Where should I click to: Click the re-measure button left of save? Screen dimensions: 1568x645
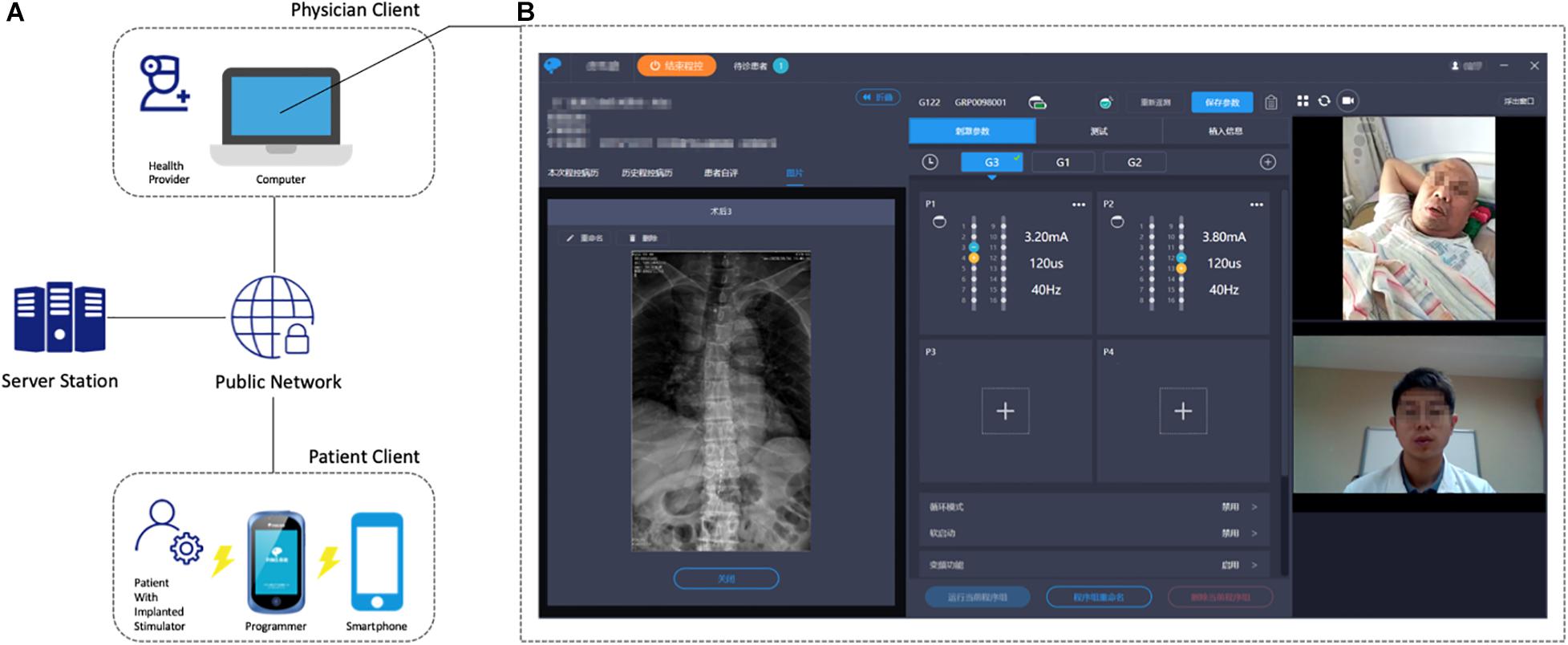pos(1156,102)
